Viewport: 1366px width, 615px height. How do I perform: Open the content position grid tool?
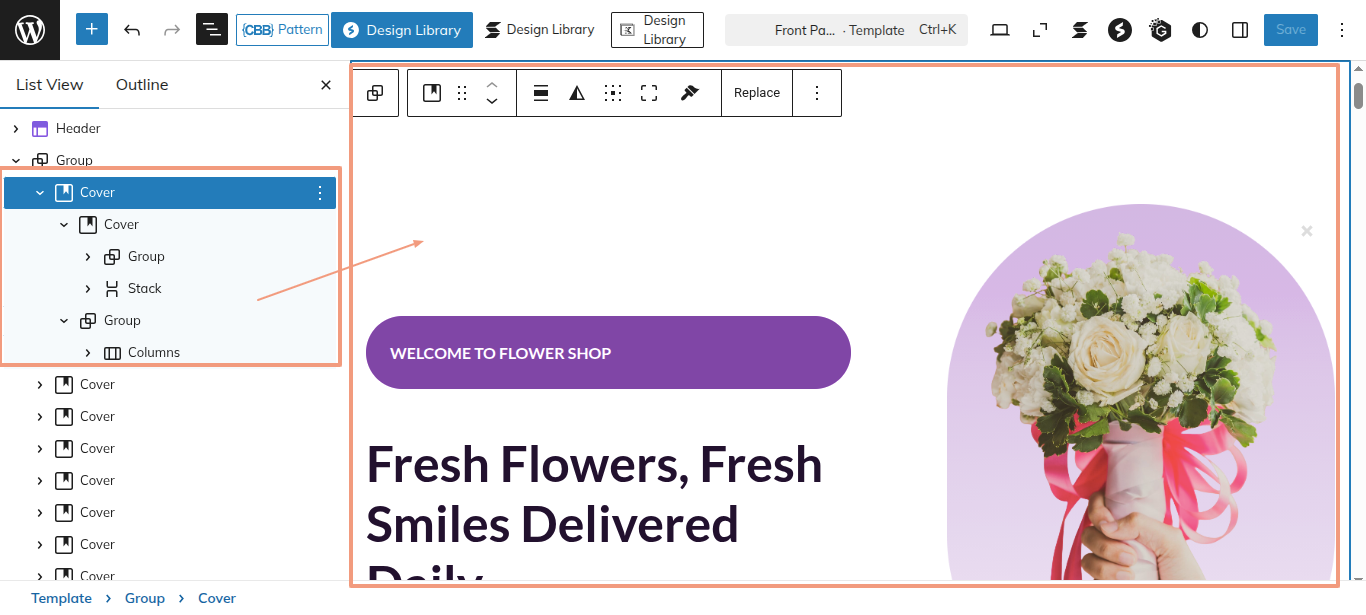click(x=613, y=93)
